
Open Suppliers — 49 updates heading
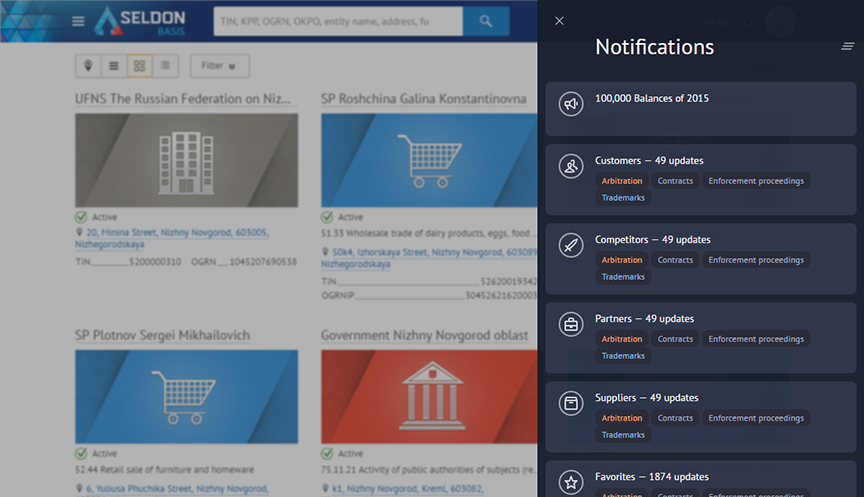click(x=646, y=398)
